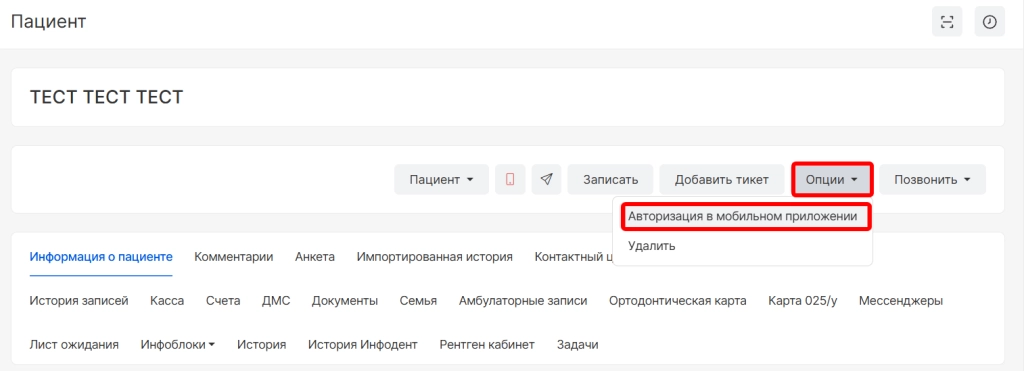Switch to the Мессенджеры tab
Screen dimensions: 1024x371
pyautogui.click(x=901, y=300)
